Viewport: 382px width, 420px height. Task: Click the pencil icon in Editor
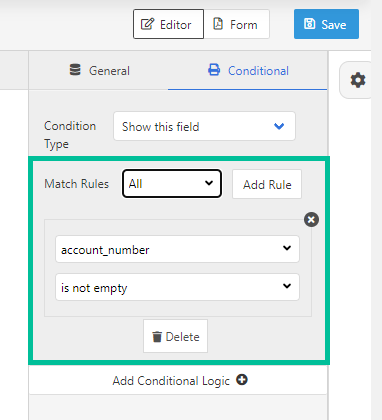pos(147,24)
